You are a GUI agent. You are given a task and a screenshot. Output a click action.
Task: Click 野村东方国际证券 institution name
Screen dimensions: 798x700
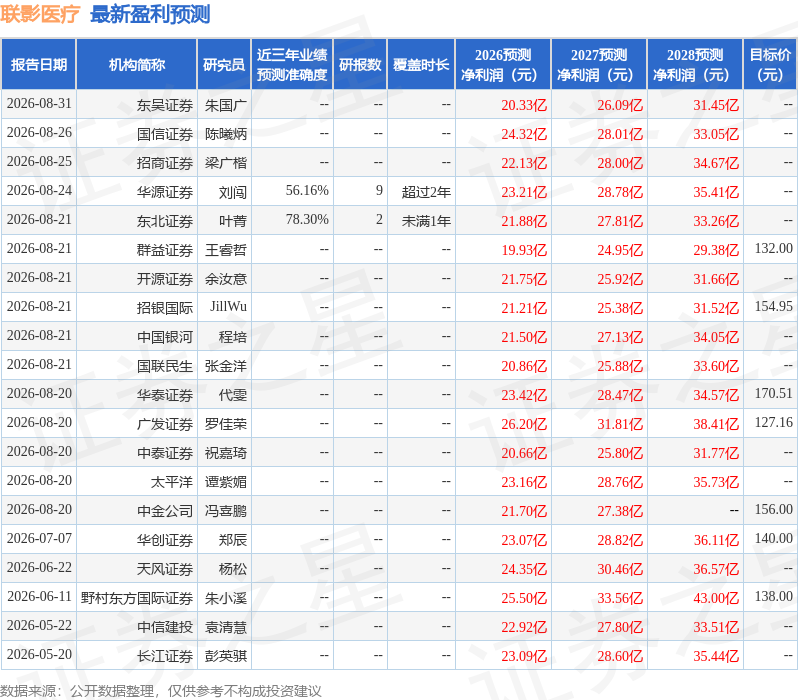tap(137, 598)
